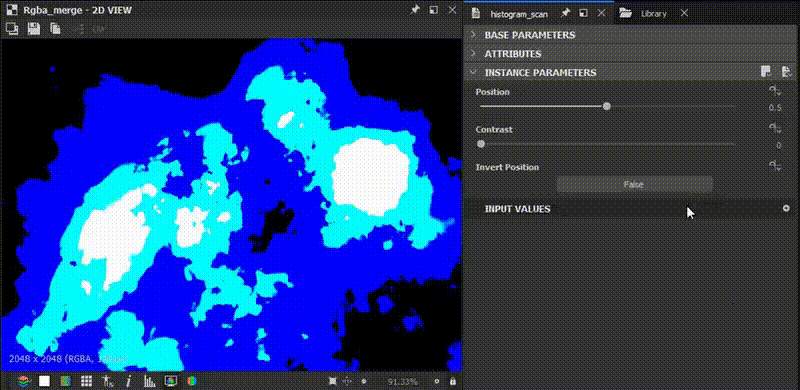Click the save bitmap floppy disk icon
The height and width of the screenshot is (390, 800).
[34, 29]
